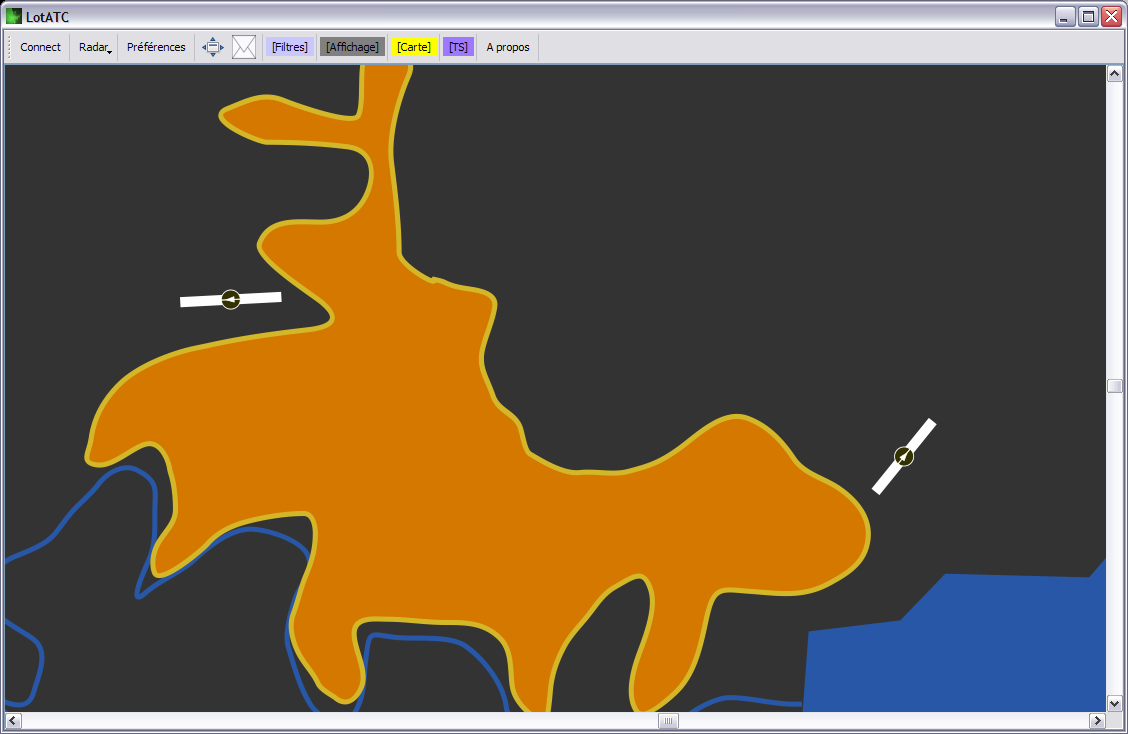Screen dimensions: 1128x734
Task: Click the Connect button
Action: [x=41, y=47]
